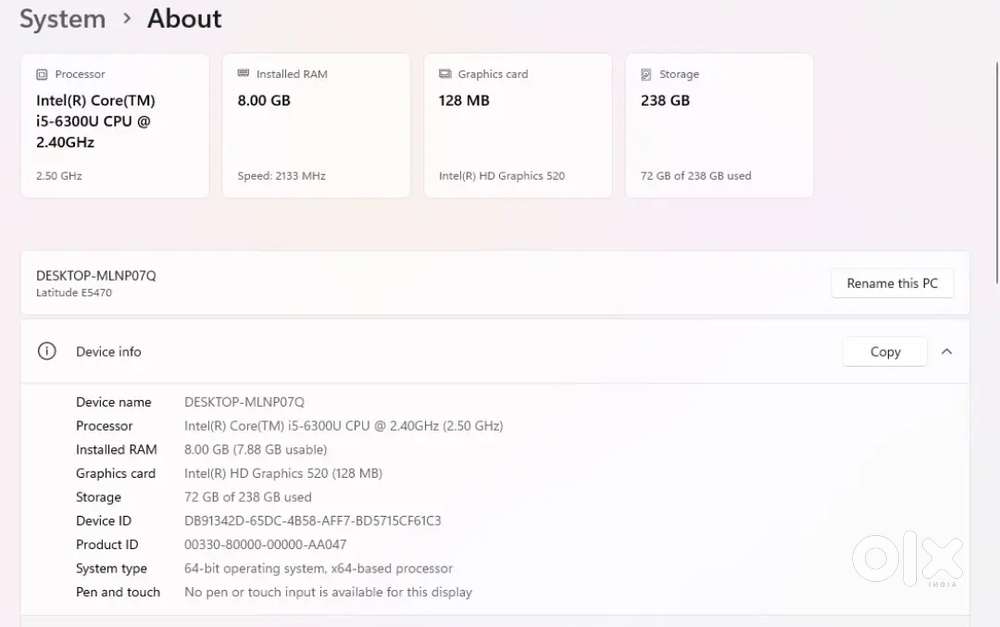Click the Storage drive icon

pos(646,75)
